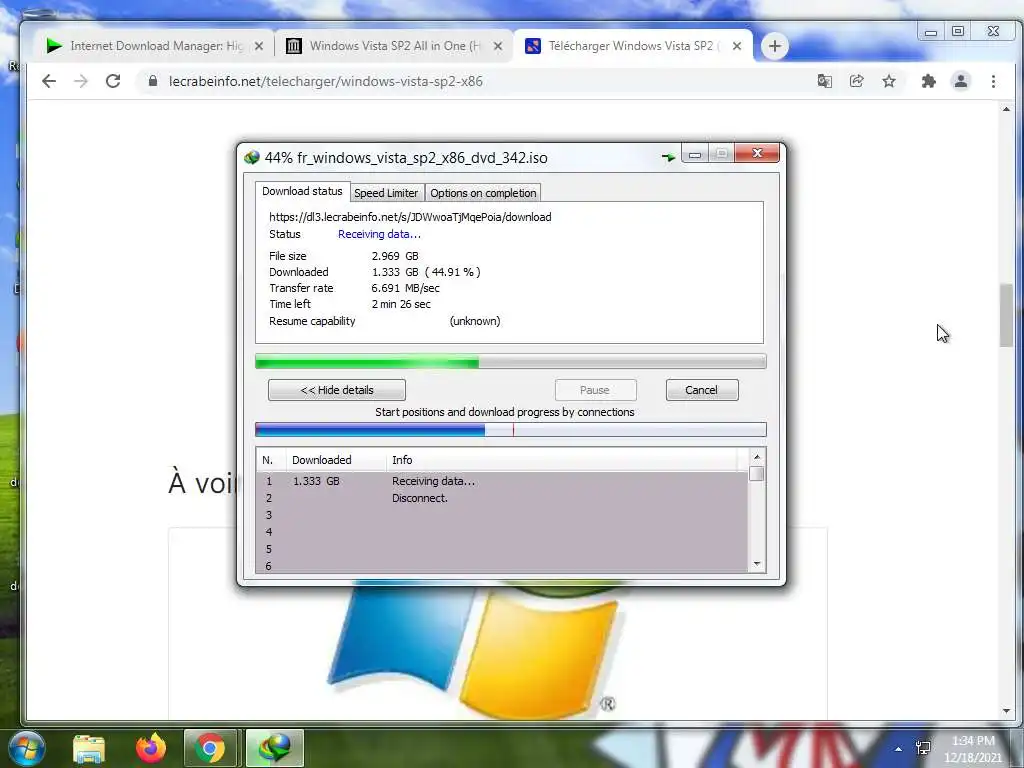The height and width of the screenshot is (768, 1024).
Task: Select connection row 3
Action: pos(502,515)
